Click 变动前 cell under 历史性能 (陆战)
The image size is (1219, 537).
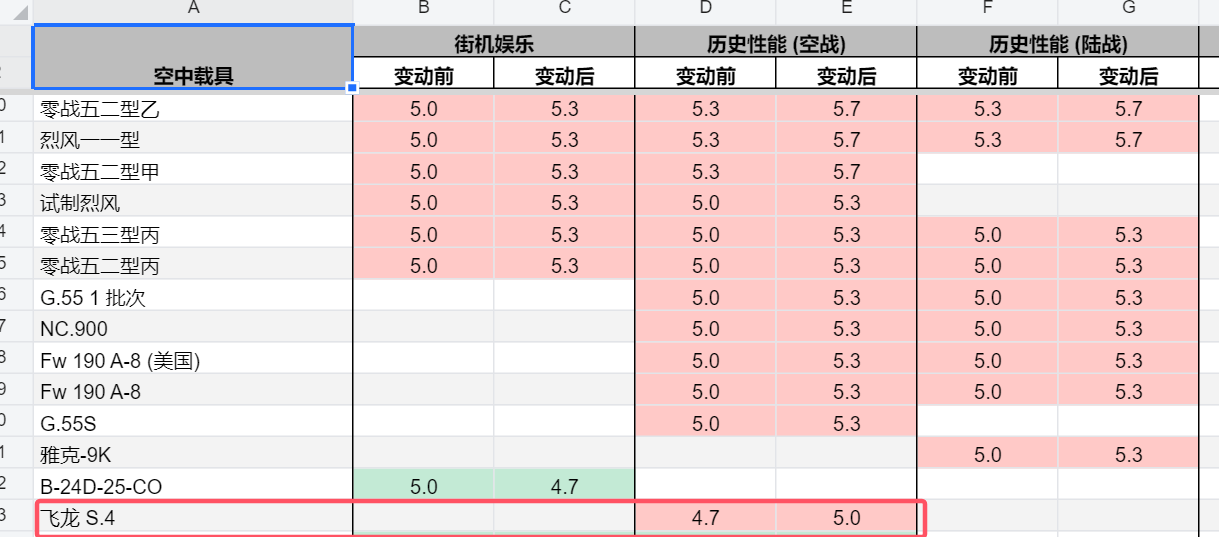[x=987, y=75]
